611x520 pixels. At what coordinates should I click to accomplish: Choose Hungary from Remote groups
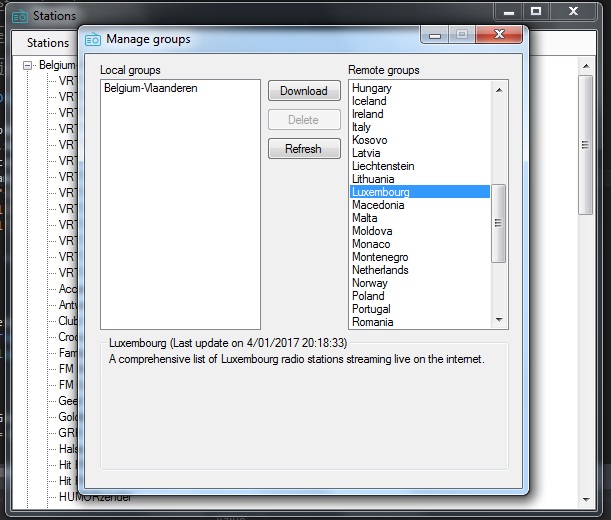pyautogui.click(x=372, y=88)
